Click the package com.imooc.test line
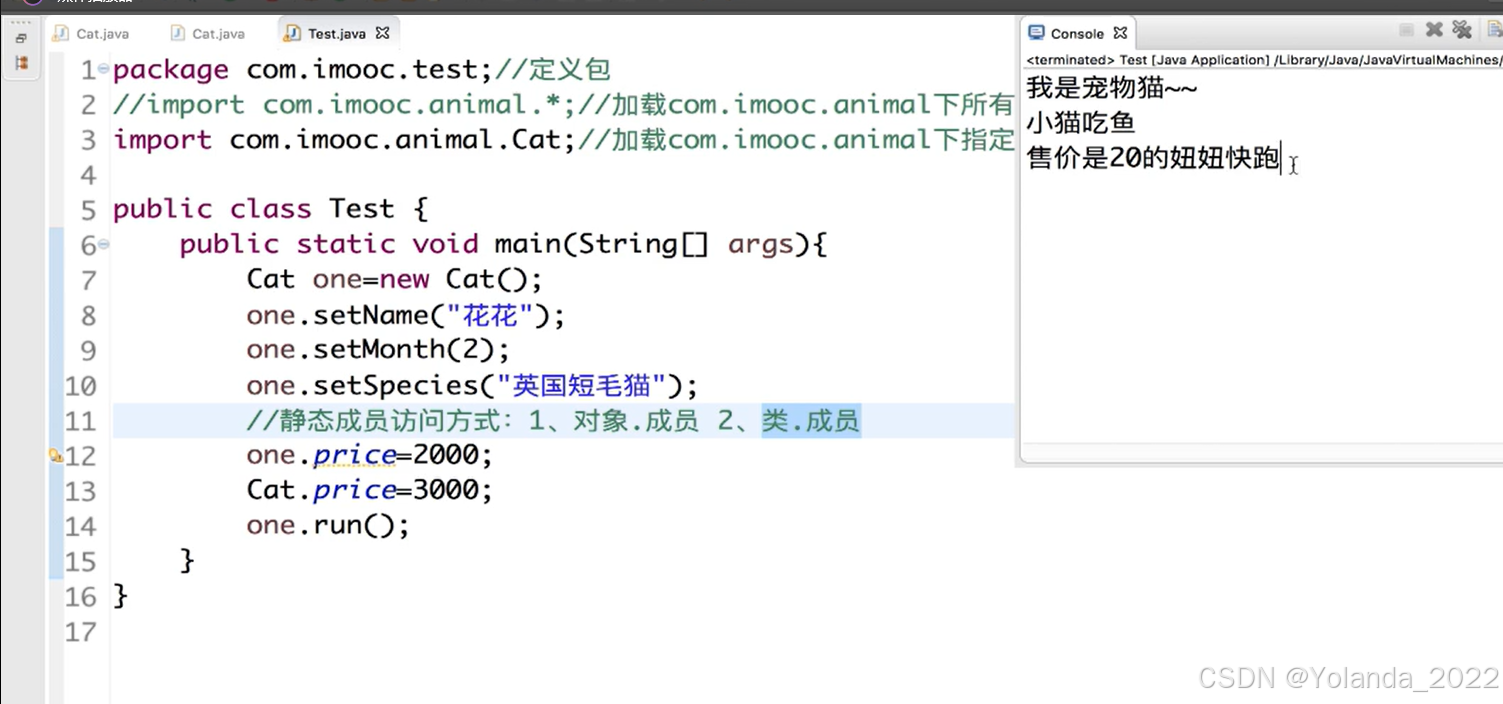1503x704 pixels. click(x=361, y=69)
